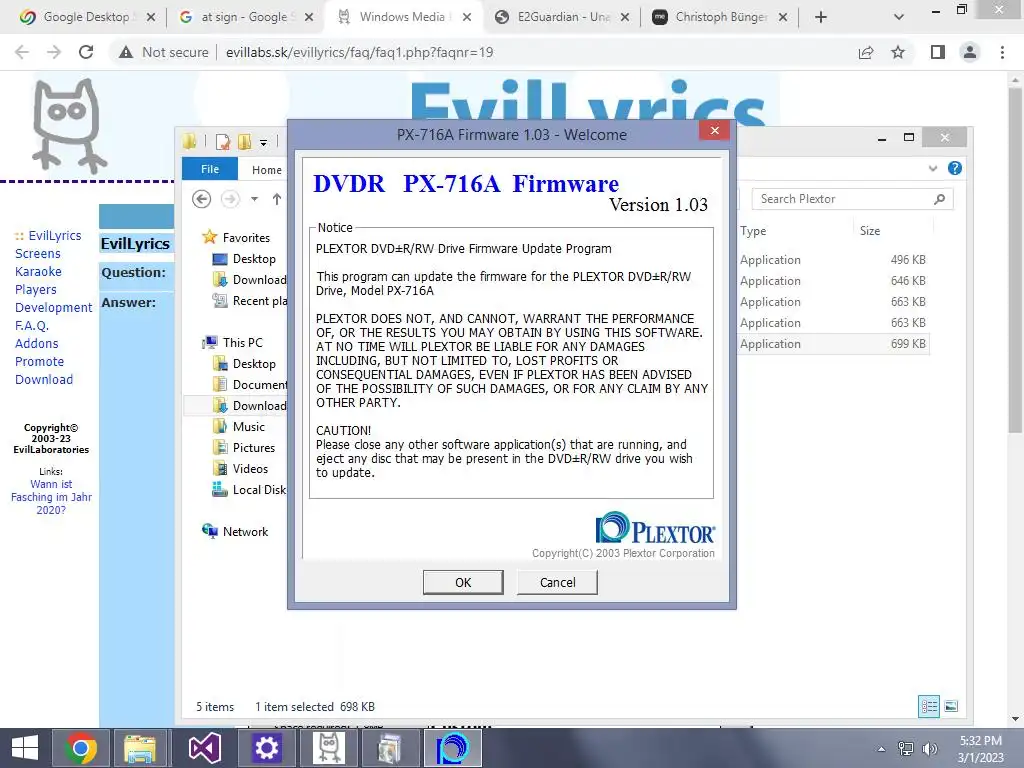
Task: Open Pictures folder in navigation pane
Action: pyautogui.click(x=253, y=447)
